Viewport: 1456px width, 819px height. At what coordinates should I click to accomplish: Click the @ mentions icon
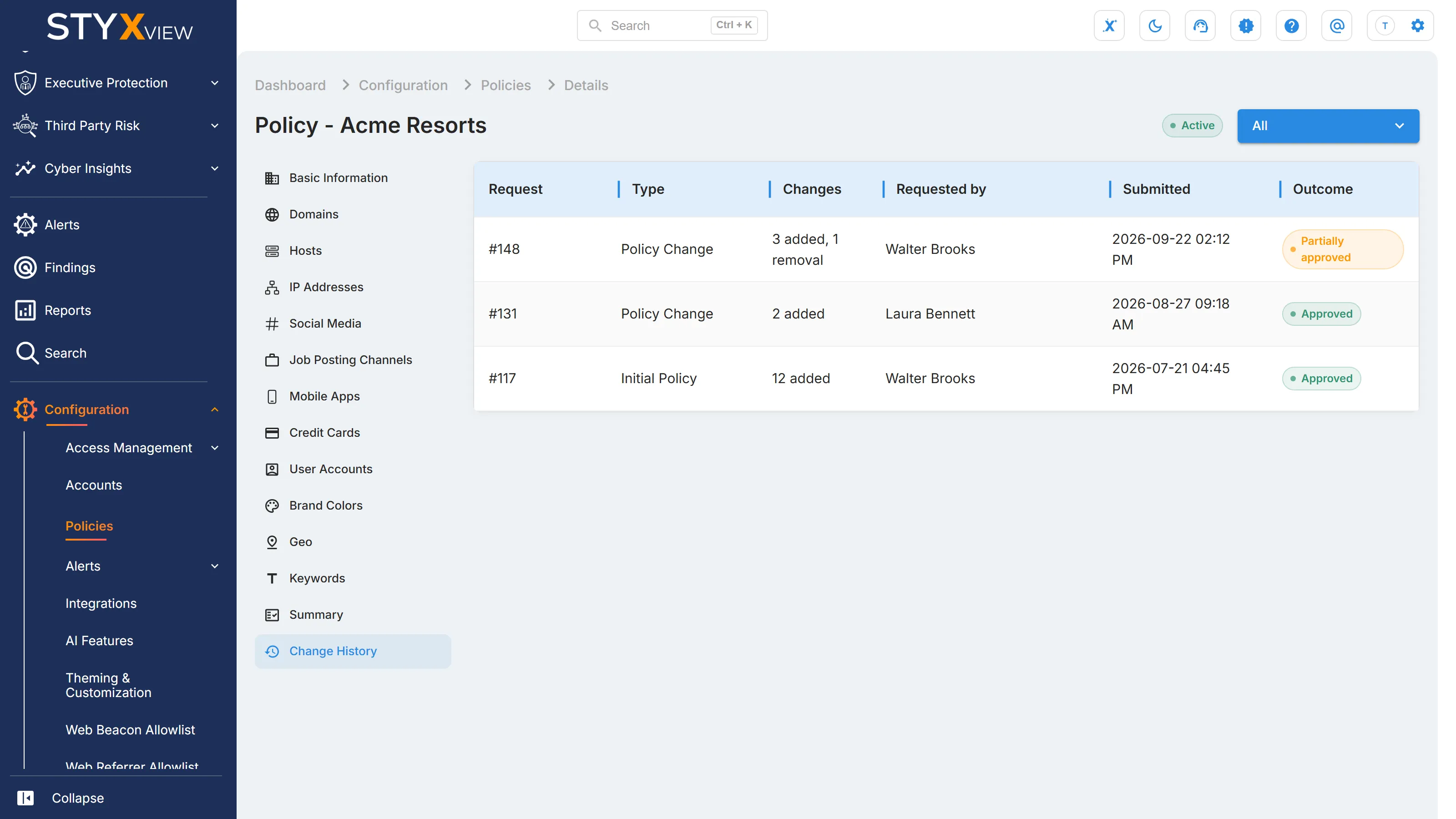pyautogui.click(x=1337, y=25)
